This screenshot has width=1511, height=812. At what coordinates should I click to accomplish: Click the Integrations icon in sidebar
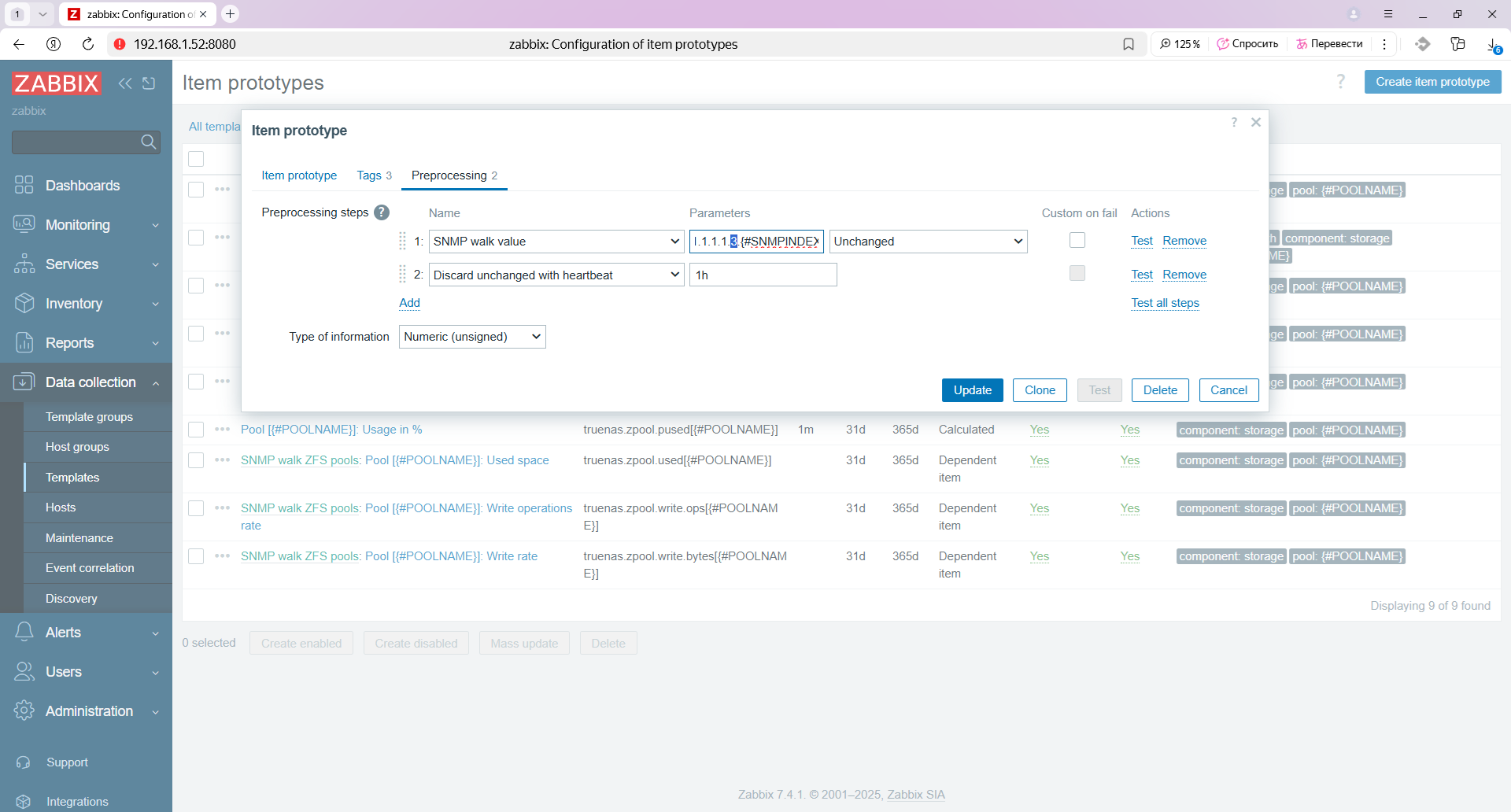coord(24,801)
